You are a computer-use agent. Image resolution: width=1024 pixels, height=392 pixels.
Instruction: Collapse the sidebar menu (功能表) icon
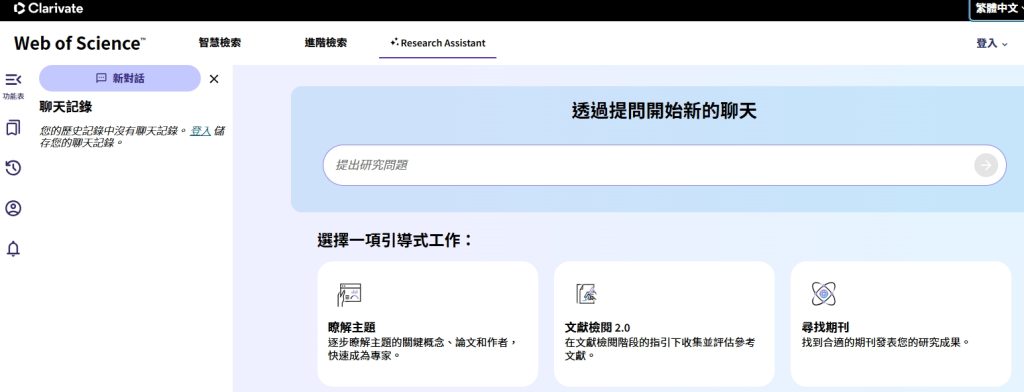(x=13, y=80)
